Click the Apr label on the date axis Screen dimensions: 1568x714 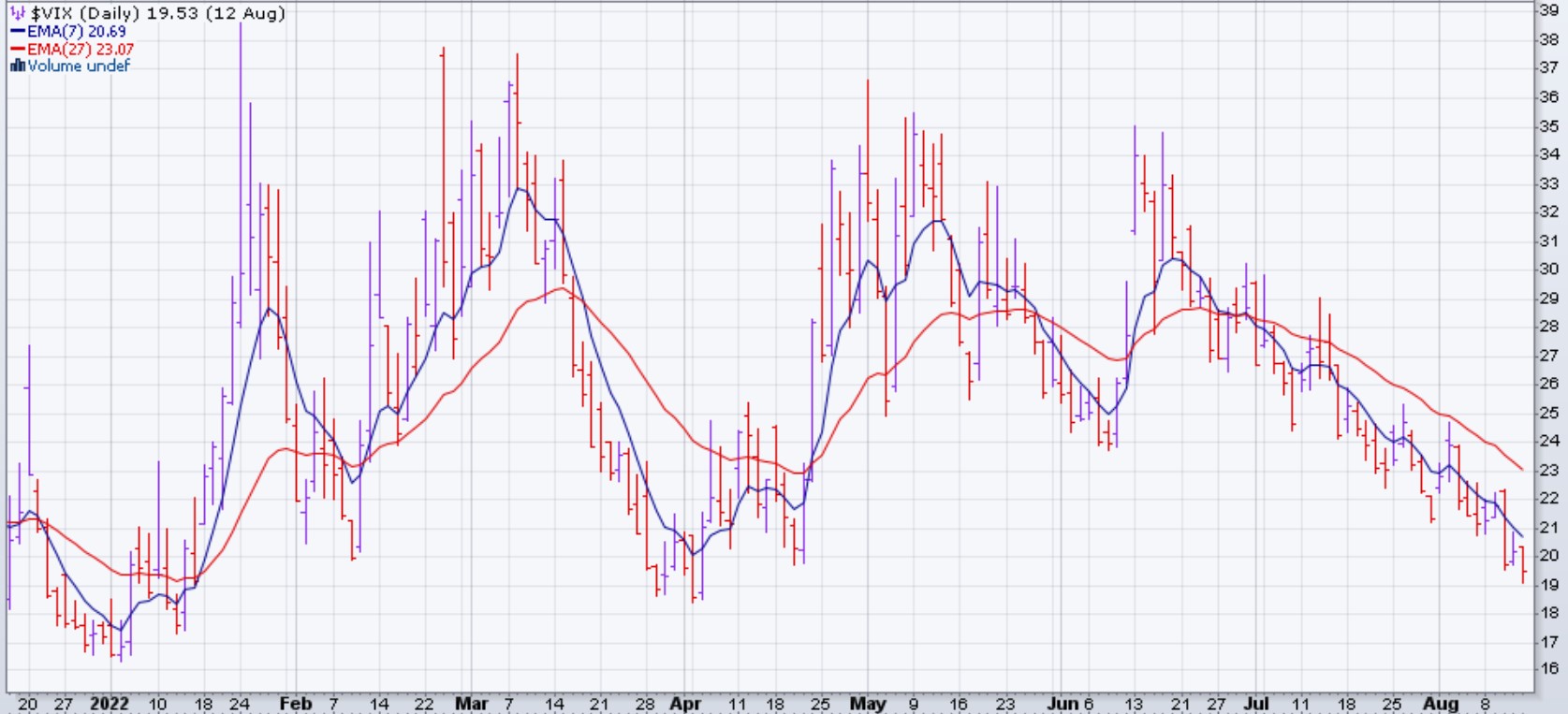685,704
